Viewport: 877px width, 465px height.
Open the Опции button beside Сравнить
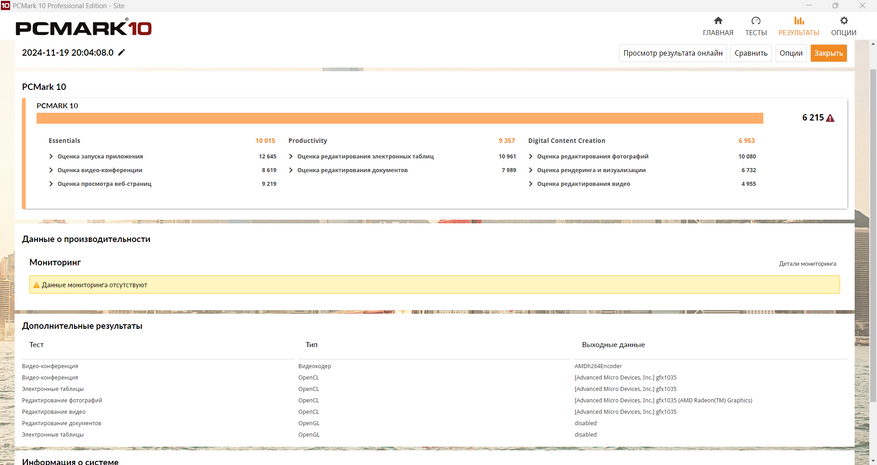click(x=791, y=53)
